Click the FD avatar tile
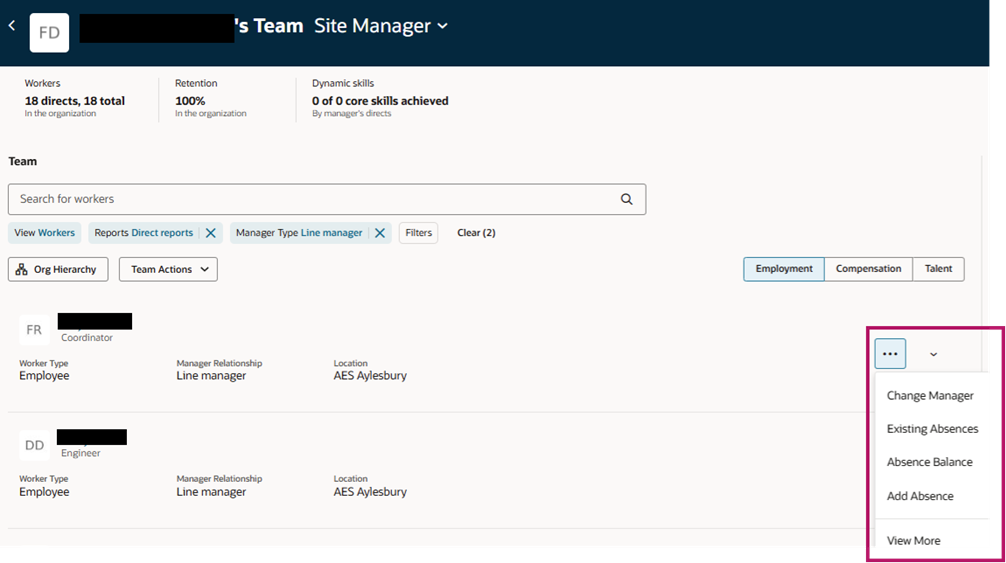Viewport: 1006px width, 563px height. point(49,33)
